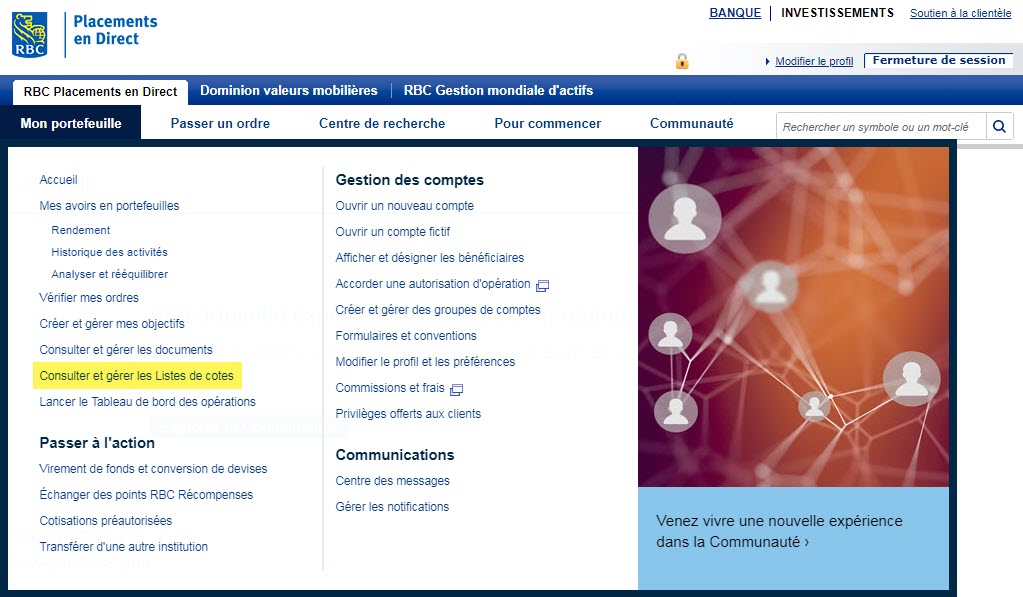Open the Mon portefeuille menu

point(70,123)
